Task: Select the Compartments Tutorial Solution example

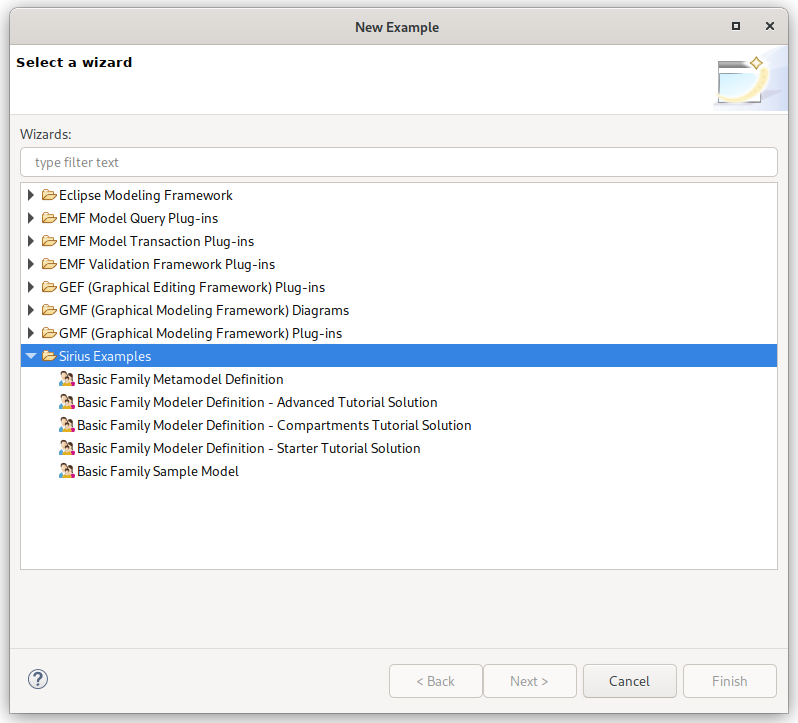Action: [274, 425]
